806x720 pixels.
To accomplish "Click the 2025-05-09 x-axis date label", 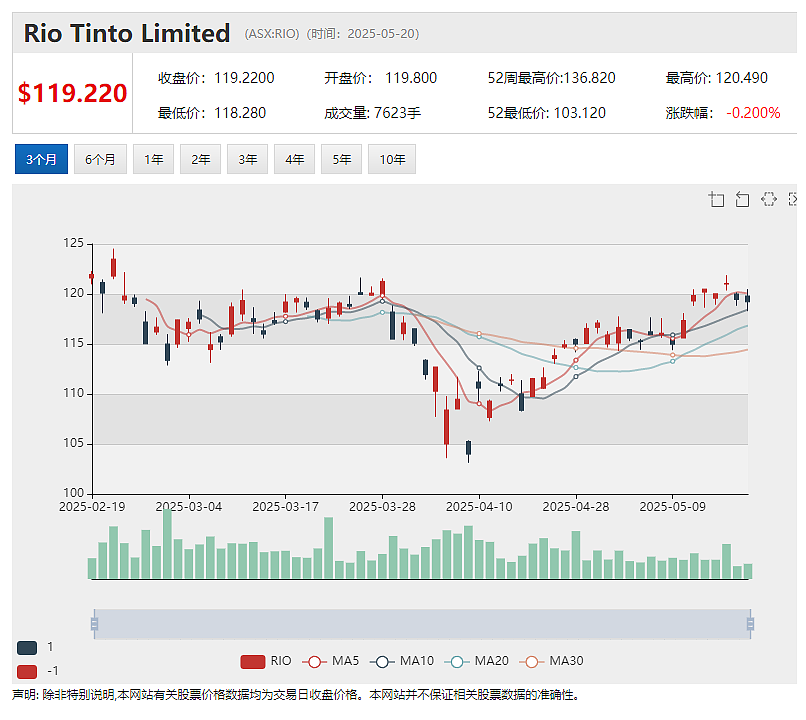I will pos(672,507).
